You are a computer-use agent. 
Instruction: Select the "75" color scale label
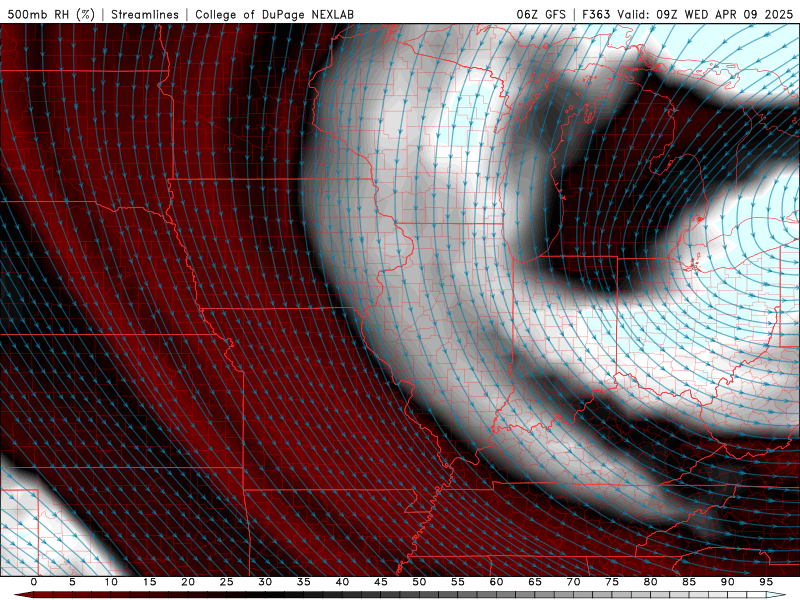[612, 582]
